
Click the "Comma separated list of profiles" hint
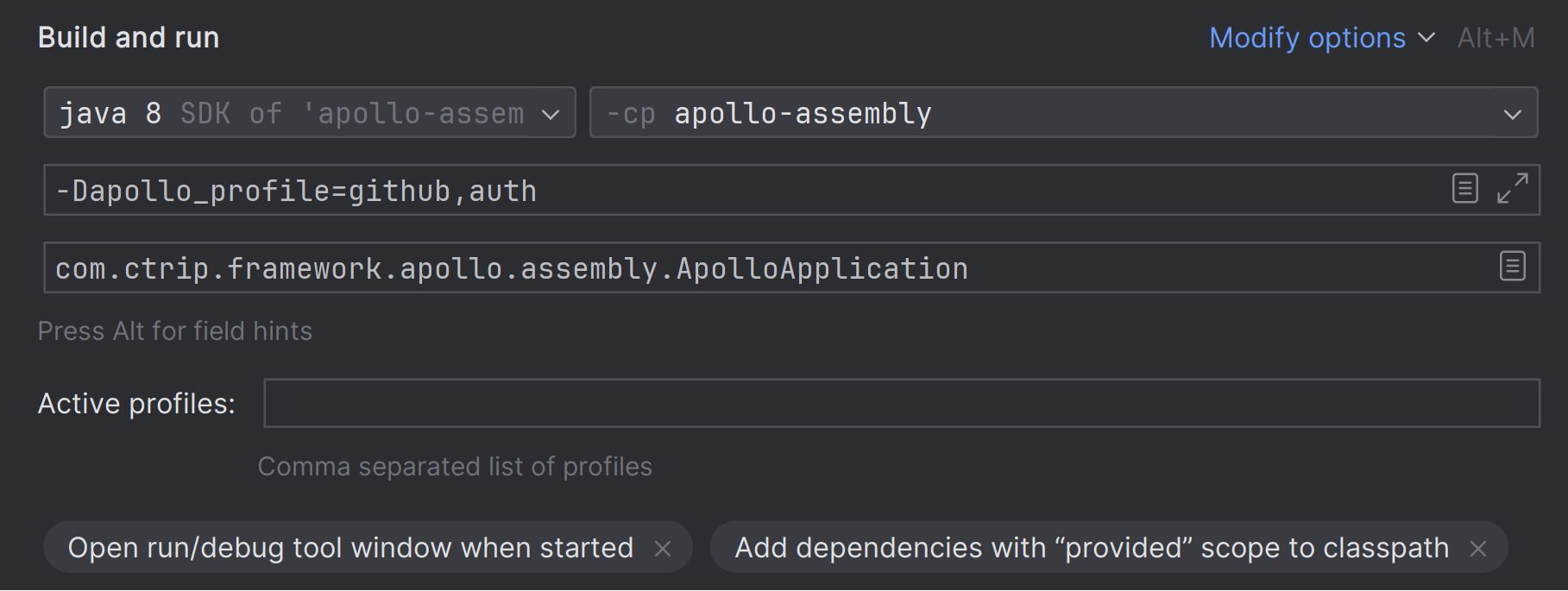pos(455,467)
